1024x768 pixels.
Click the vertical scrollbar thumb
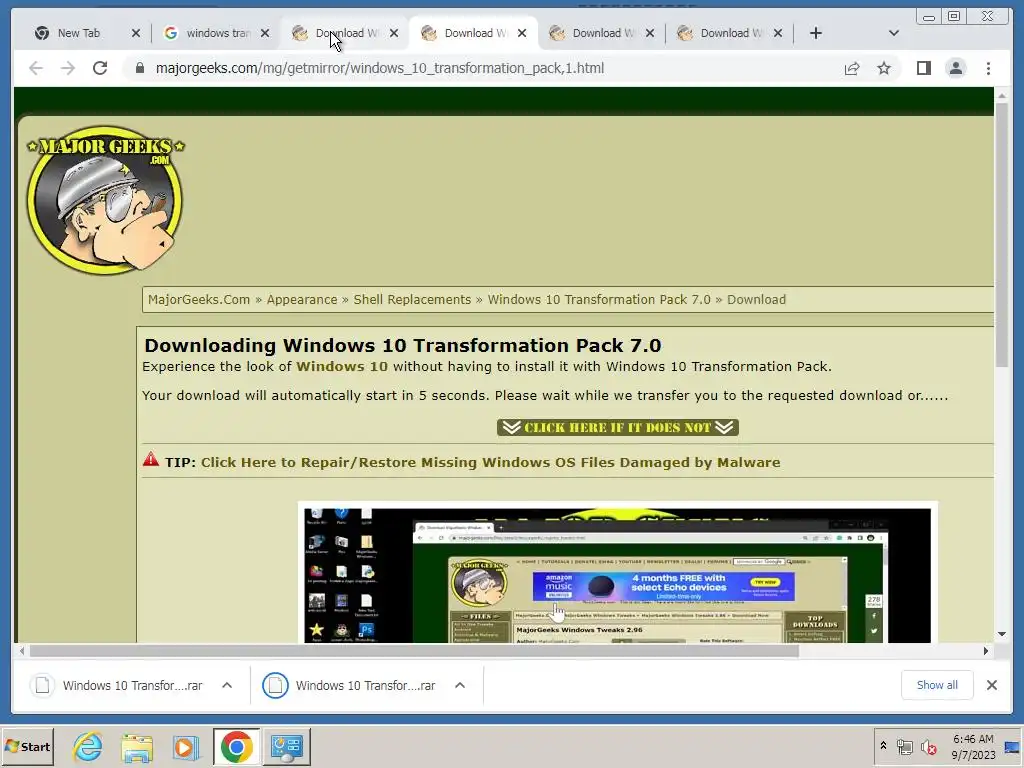(x=1002, y=234)
